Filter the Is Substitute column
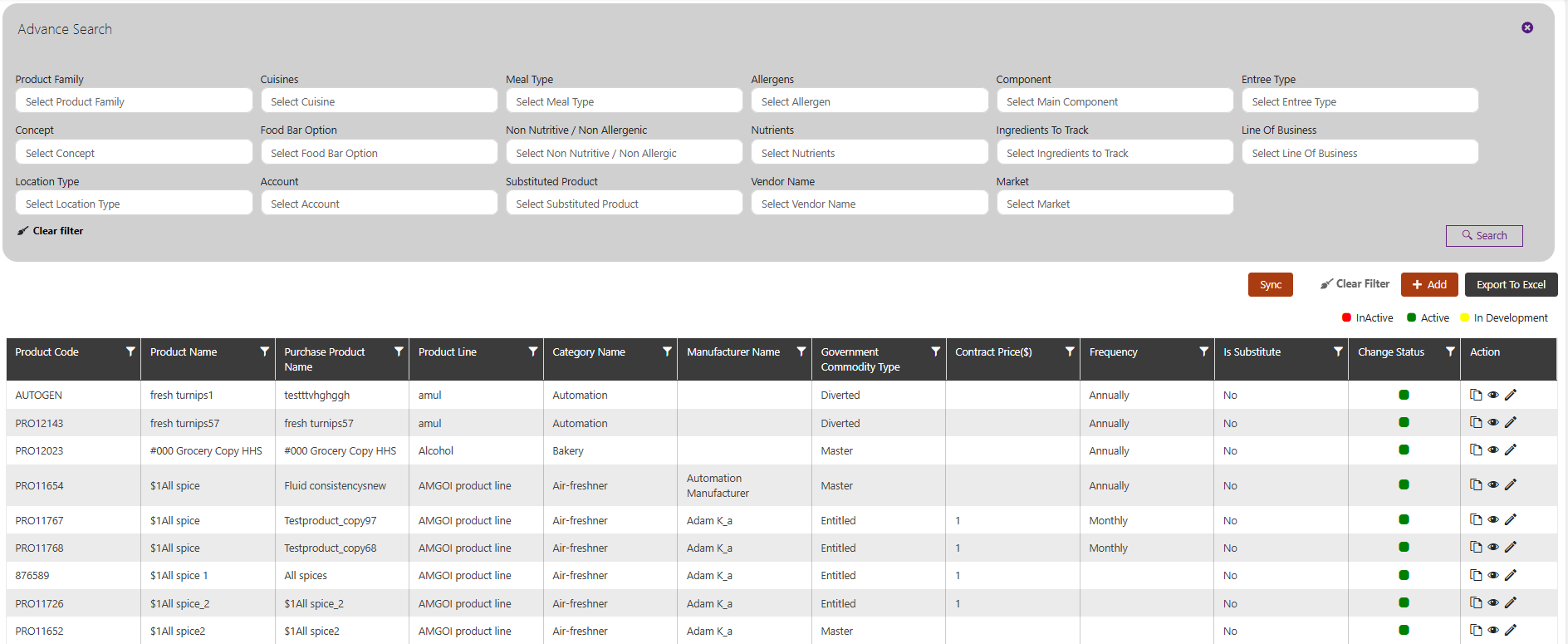This screenshot has height=644, width=1568. point(1338,351)
